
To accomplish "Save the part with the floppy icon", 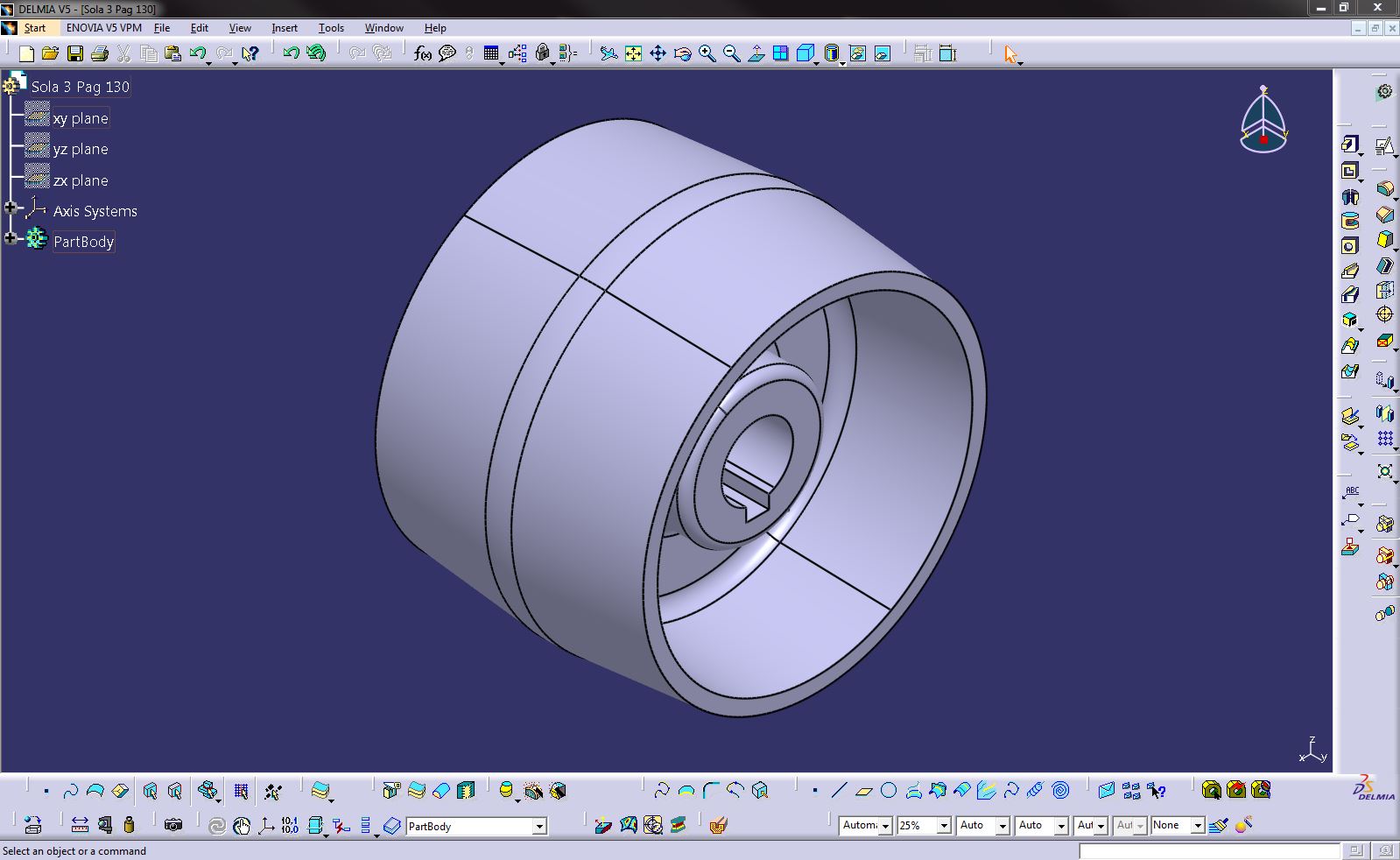I will click(x=75, y=53).
